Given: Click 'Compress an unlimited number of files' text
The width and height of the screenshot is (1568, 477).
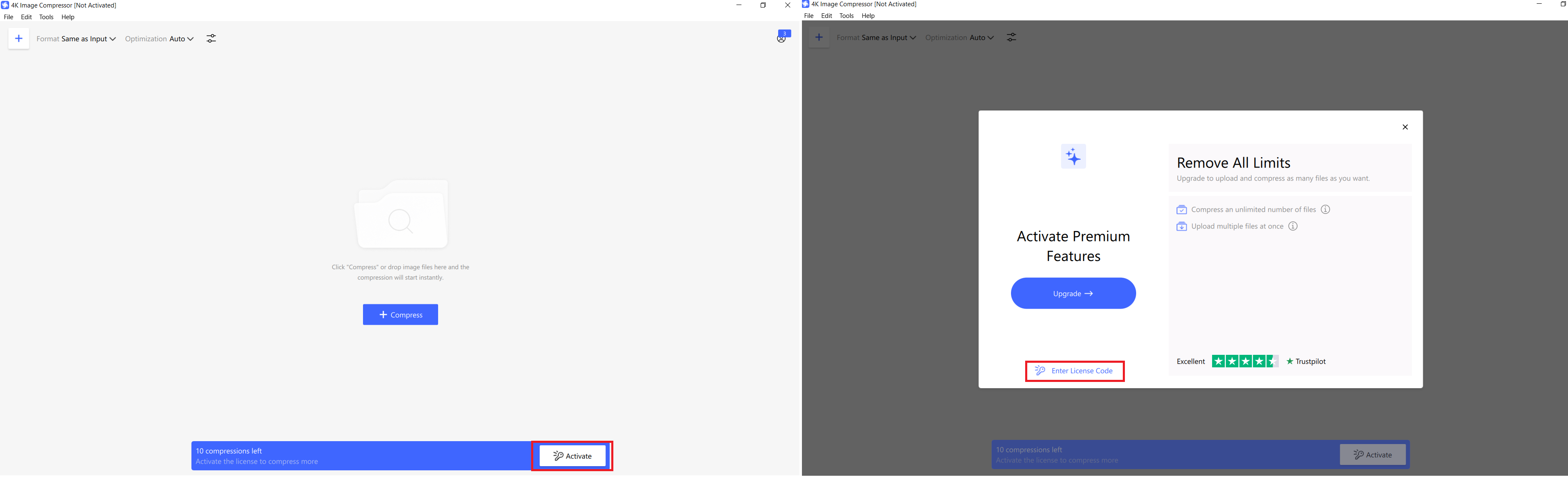Looking at the screenshot, I should (1253, 209).
